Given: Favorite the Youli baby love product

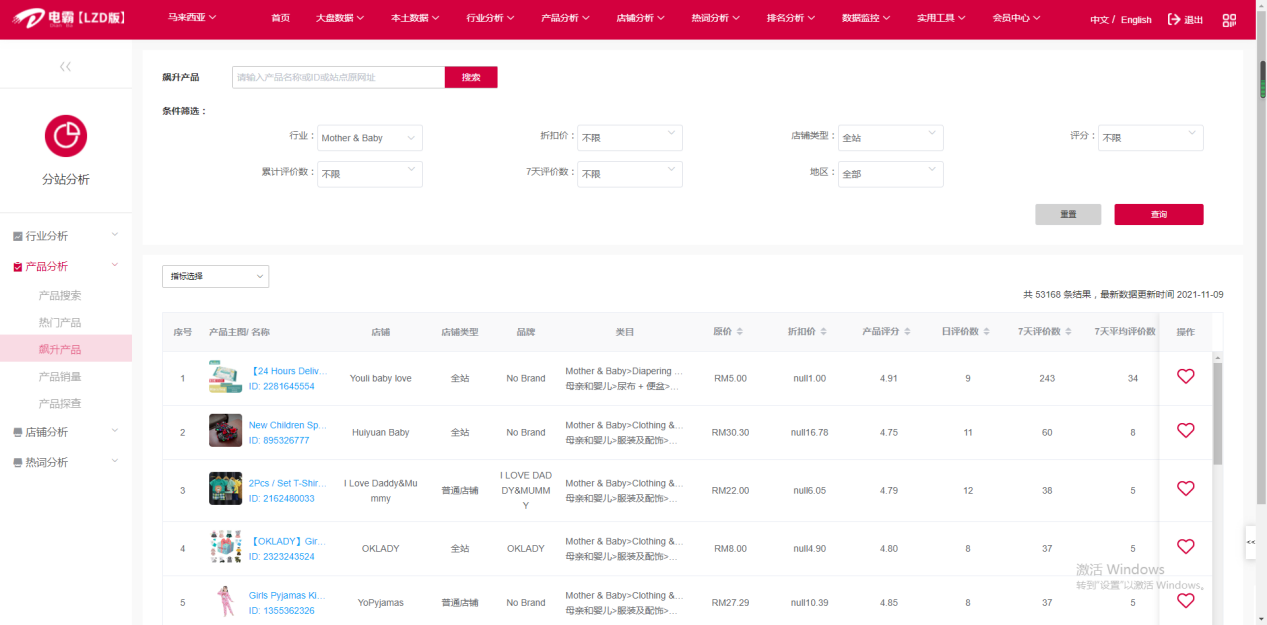Looking at the screenshot, I should (1185, 376).
